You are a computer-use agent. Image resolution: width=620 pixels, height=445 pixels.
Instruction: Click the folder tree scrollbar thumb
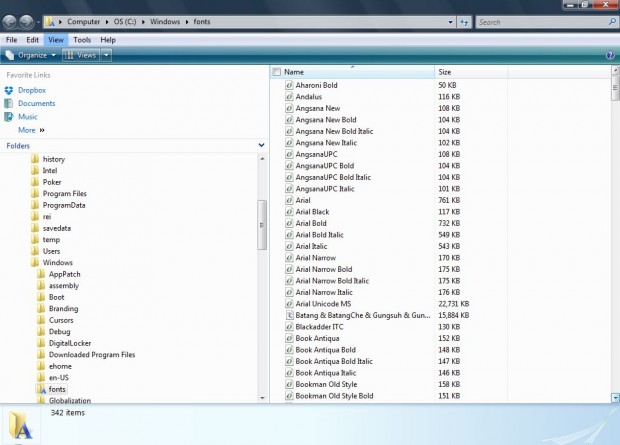click(x=262, y=225)
